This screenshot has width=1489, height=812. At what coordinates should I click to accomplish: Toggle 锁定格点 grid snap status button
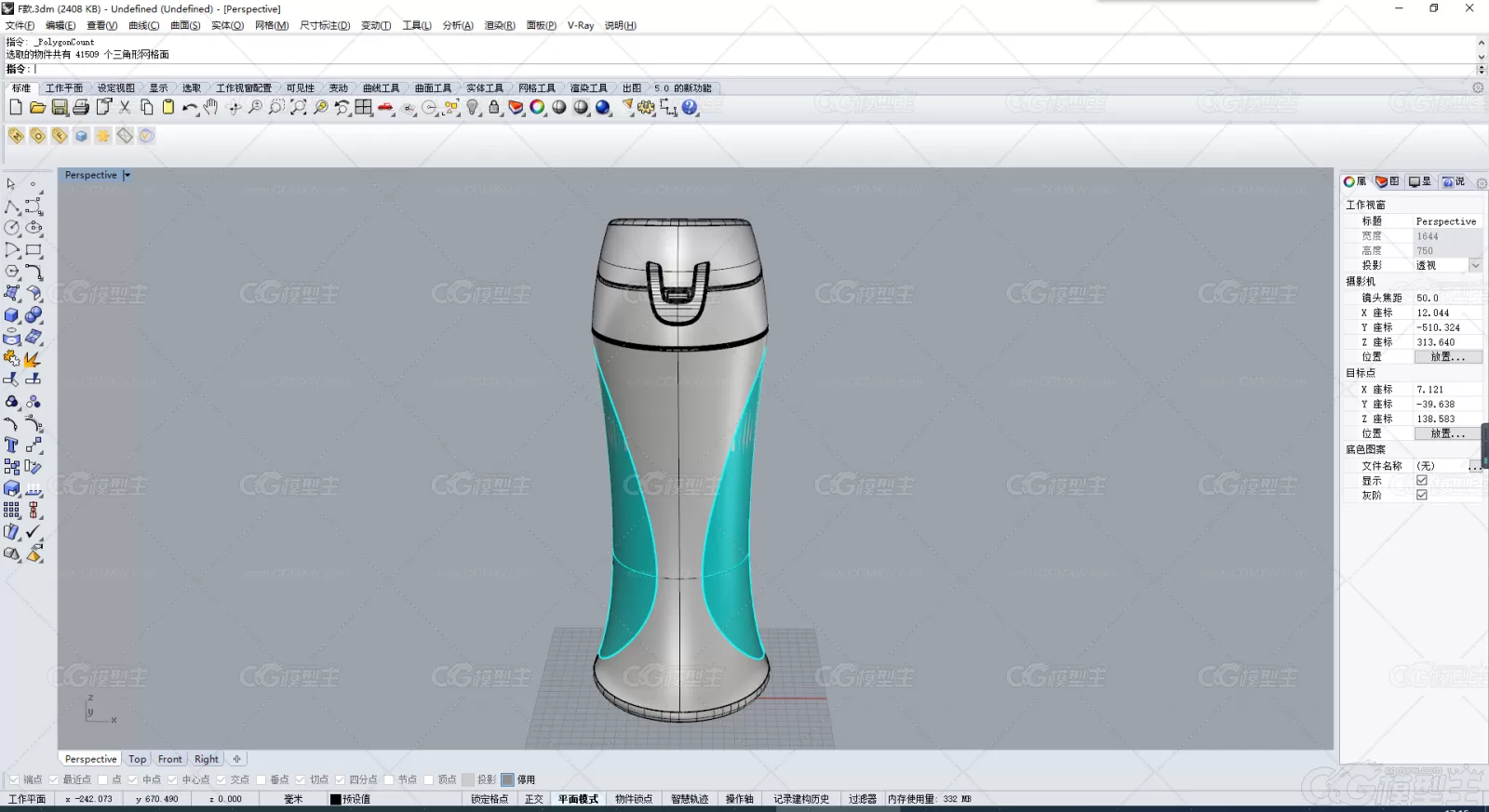click(490, 799)
